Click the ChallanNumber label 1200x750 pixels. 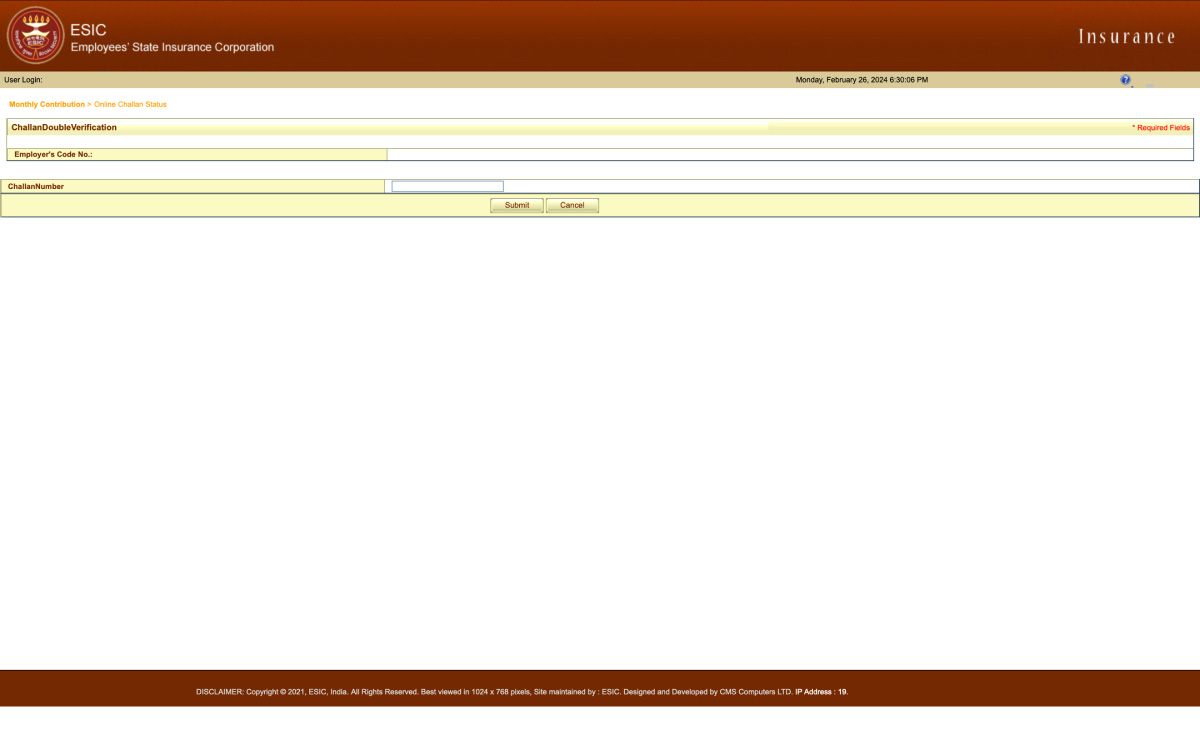[36, 187]
